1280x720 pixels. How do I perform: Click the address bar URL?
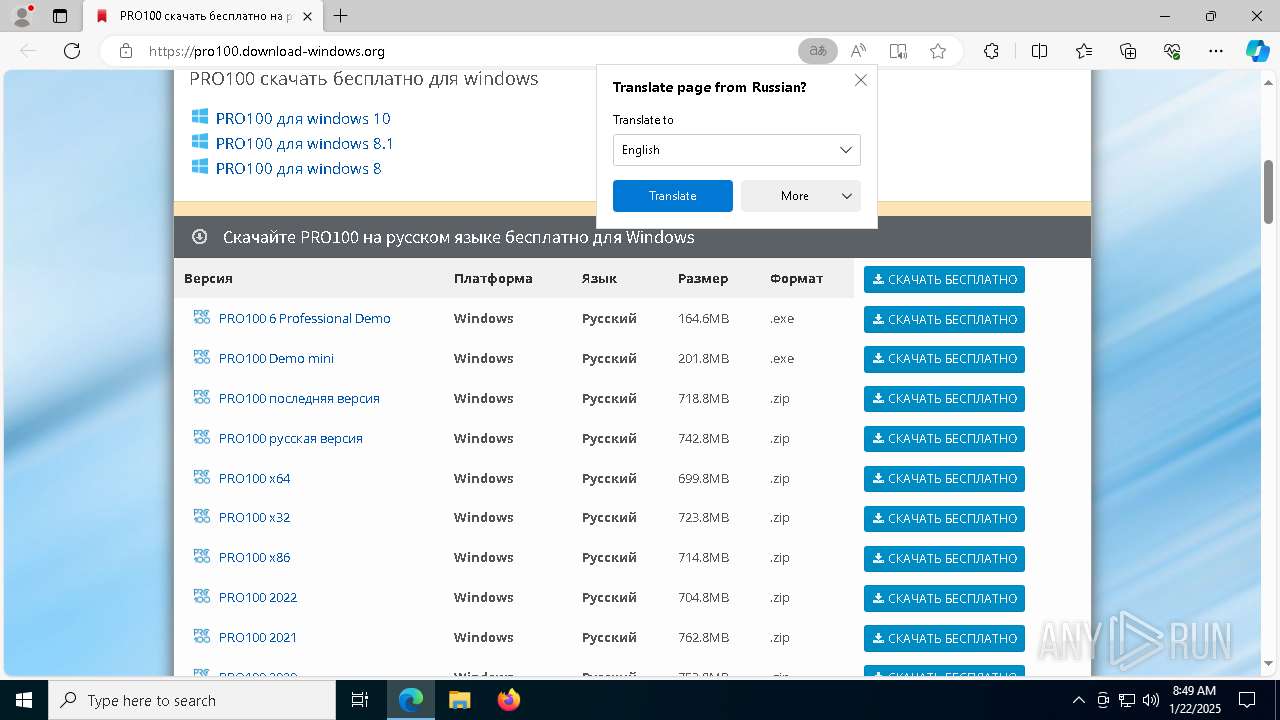click(267, 51)
